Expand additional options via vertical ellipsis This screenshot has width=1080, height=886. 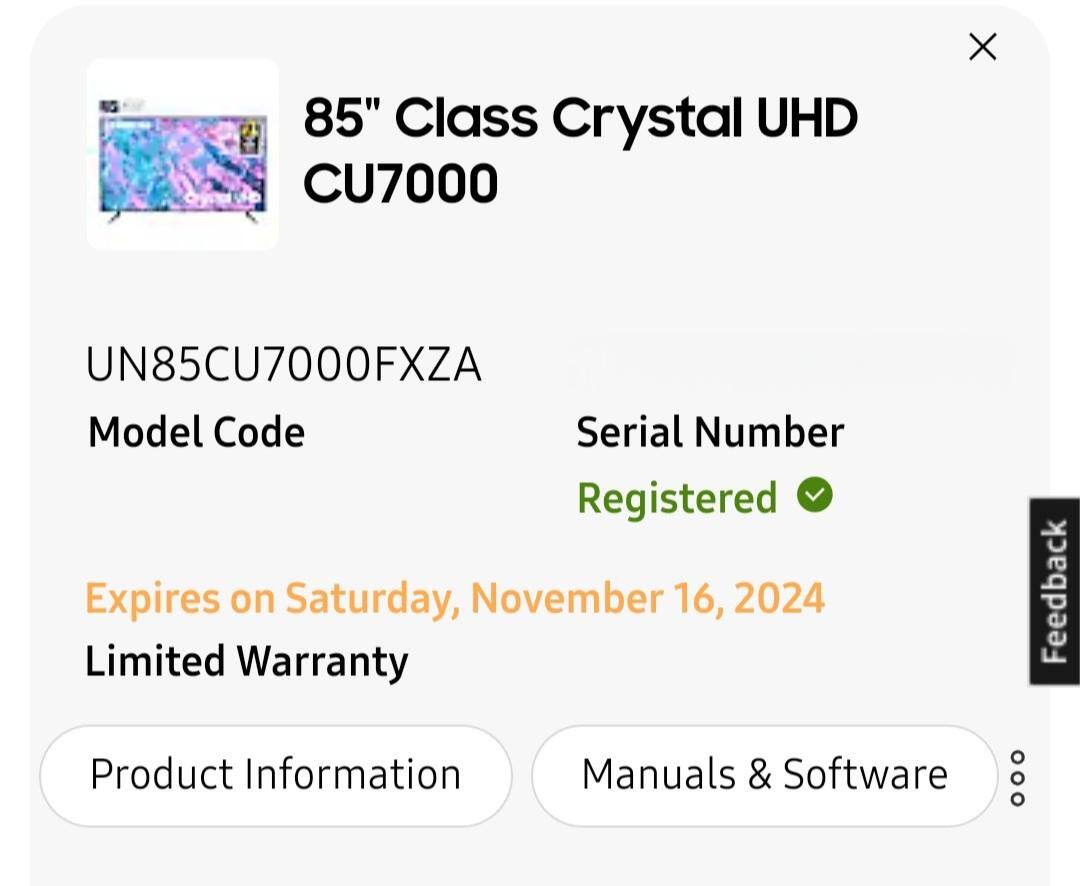1019,776
